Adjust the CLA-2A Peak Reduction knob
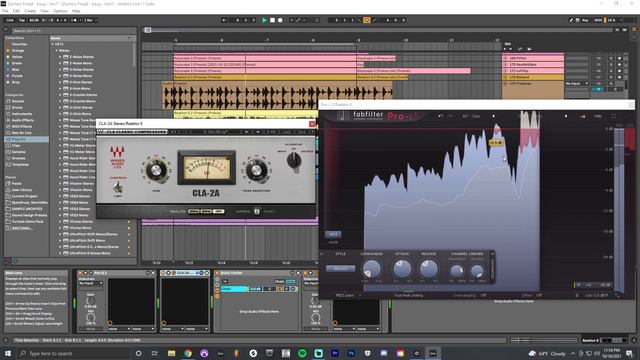 pyautogui.click(x=256, y=171)
